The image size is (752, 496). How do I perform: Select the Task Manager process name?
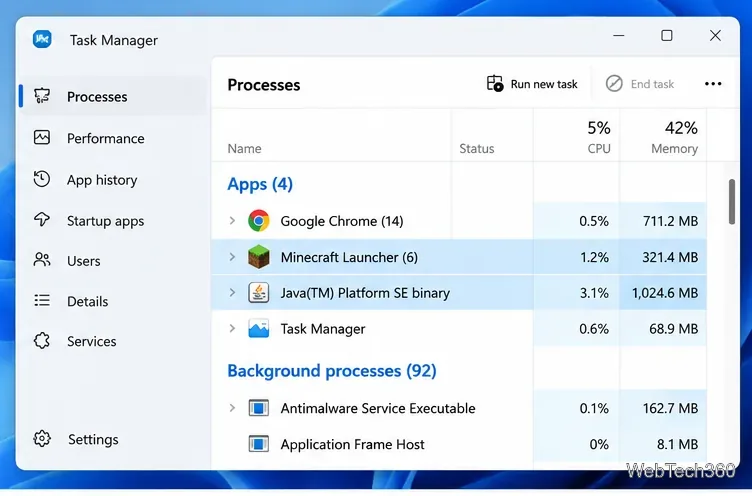pos(323,329)
